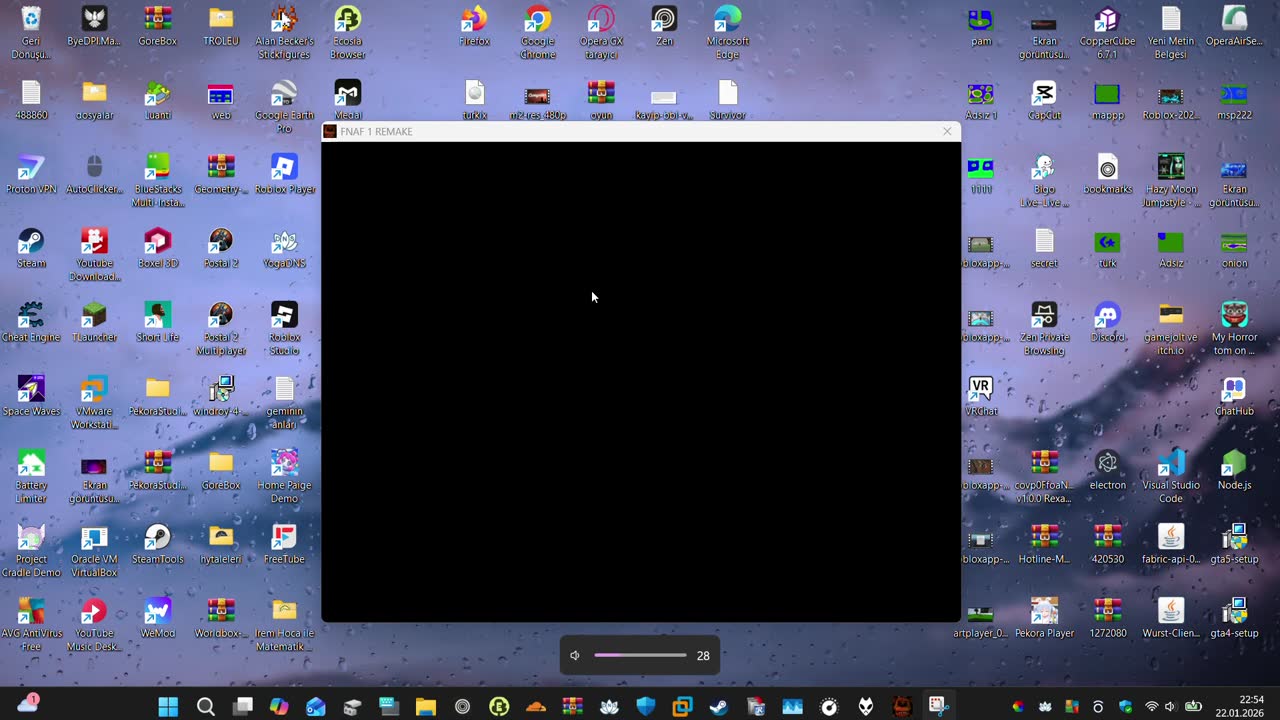Image resolution: width=1280 pixels, height=720 pixels.
Task: Close the FNAF 1 REMAKE window
Action: (947, 131)
